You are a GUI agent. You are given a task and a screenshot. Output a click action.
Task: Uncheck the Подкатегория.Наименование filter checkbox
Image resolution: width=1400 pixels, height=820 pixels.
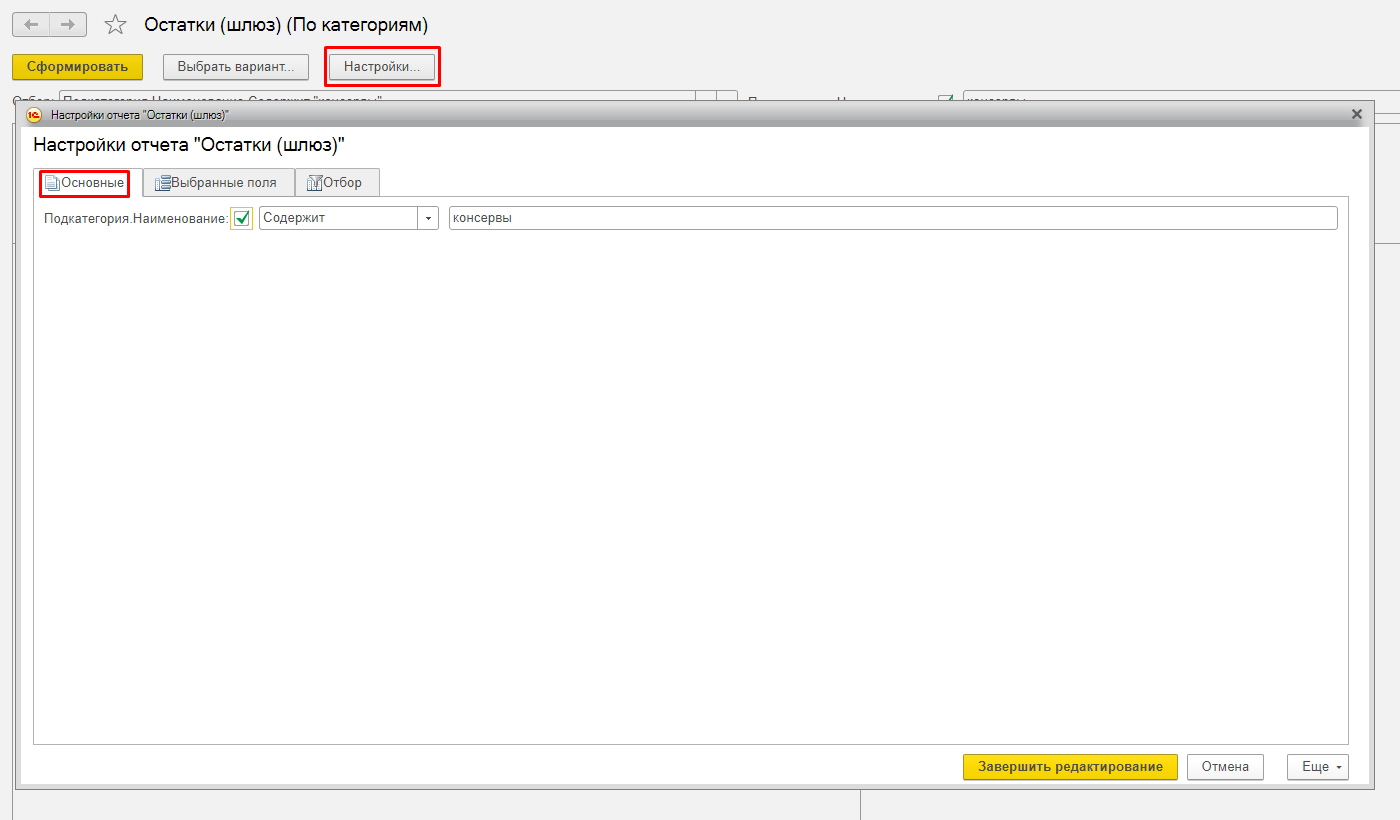pyautogui.click(x=241, y=218)
